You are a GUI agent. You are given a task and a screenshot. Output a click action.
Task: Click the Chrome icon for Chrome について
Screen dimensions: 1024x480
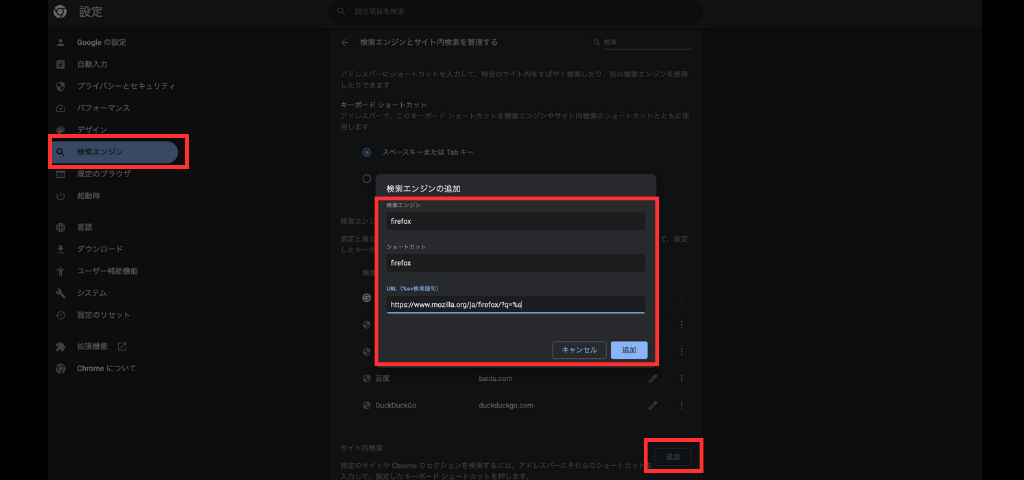pyautogui.click(x=61, y=368)
